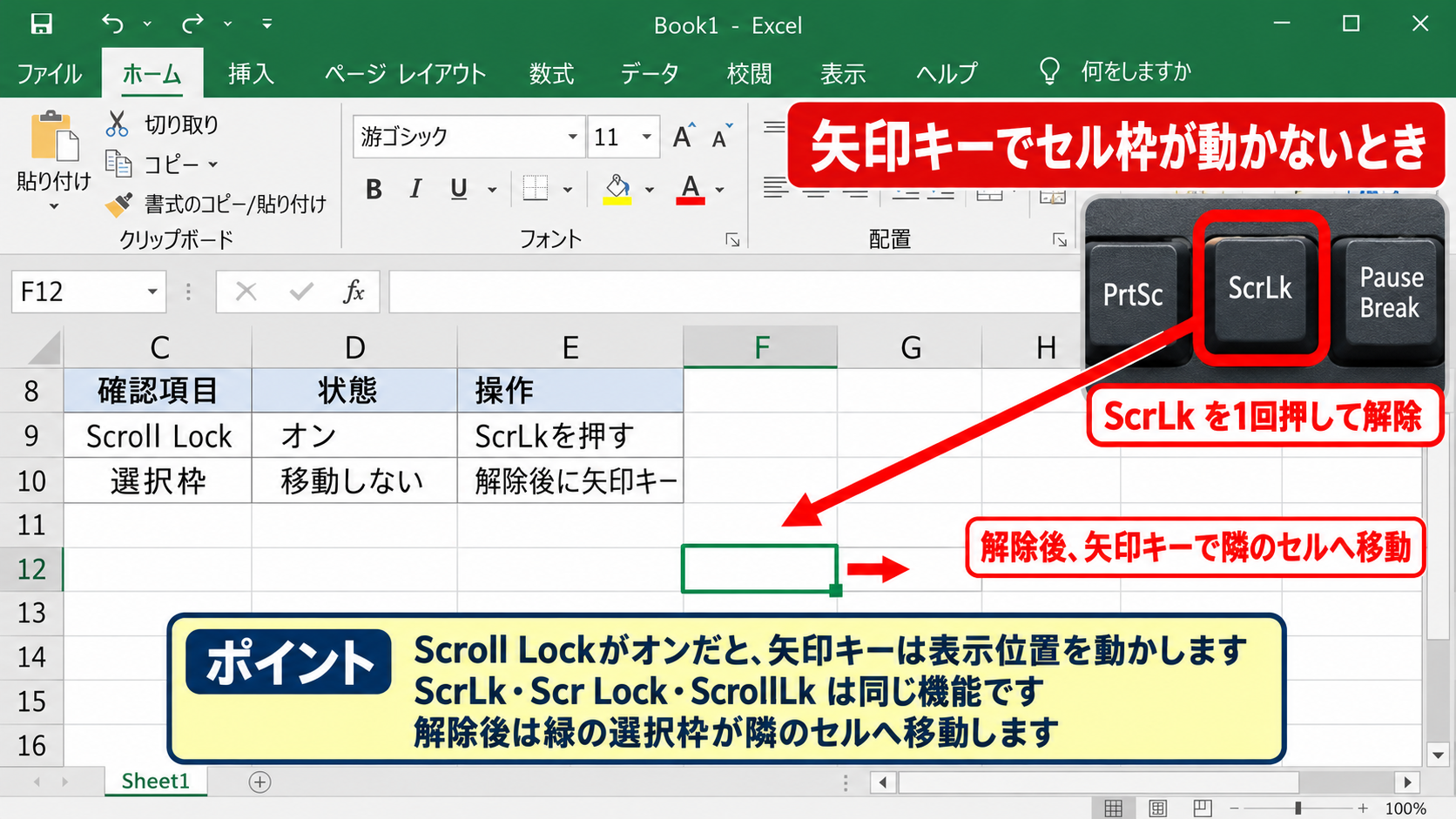Undo the last action

tap(112, 23)
